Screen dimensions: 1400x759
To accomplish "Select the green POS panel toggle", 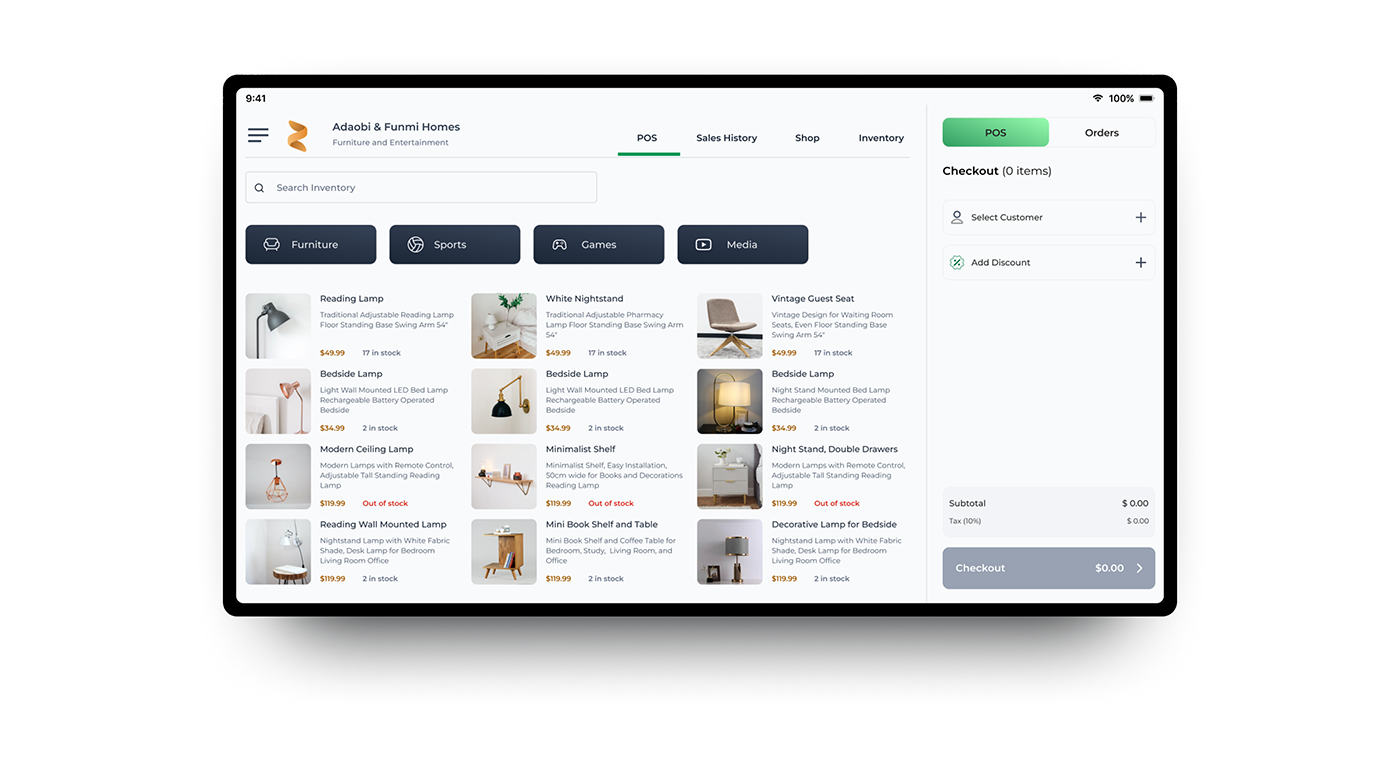I will [995, 133].
